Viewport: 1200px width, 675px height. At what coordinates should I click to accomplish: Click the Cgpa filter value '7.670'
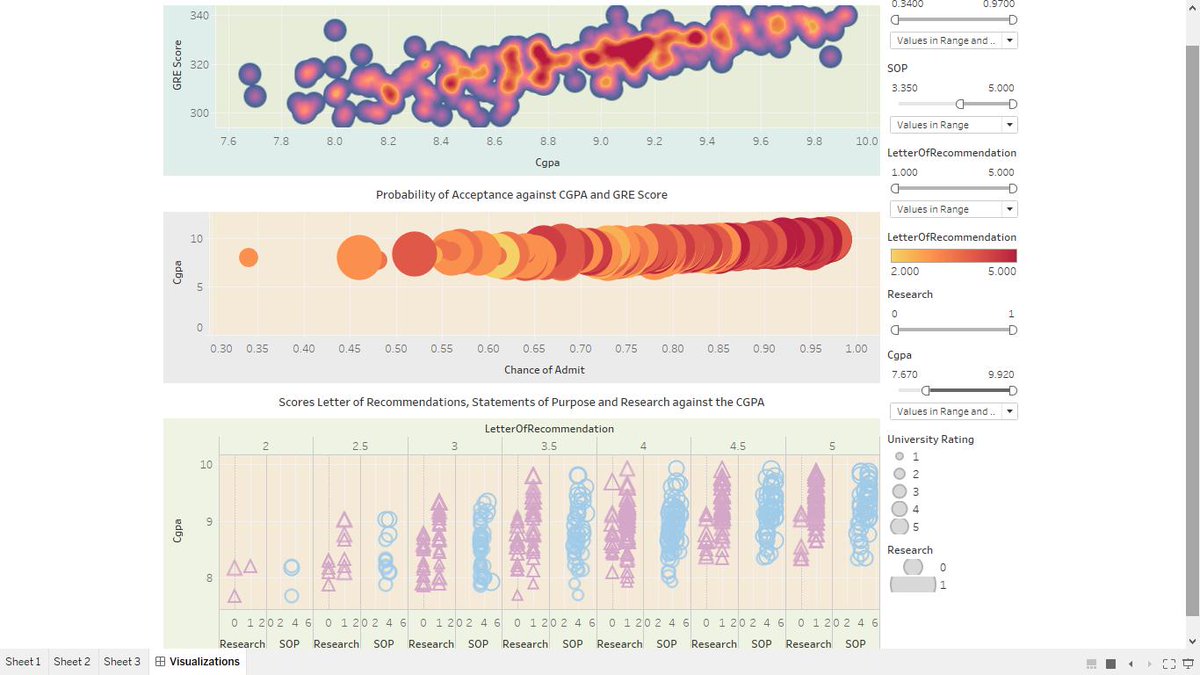[905, 375]
